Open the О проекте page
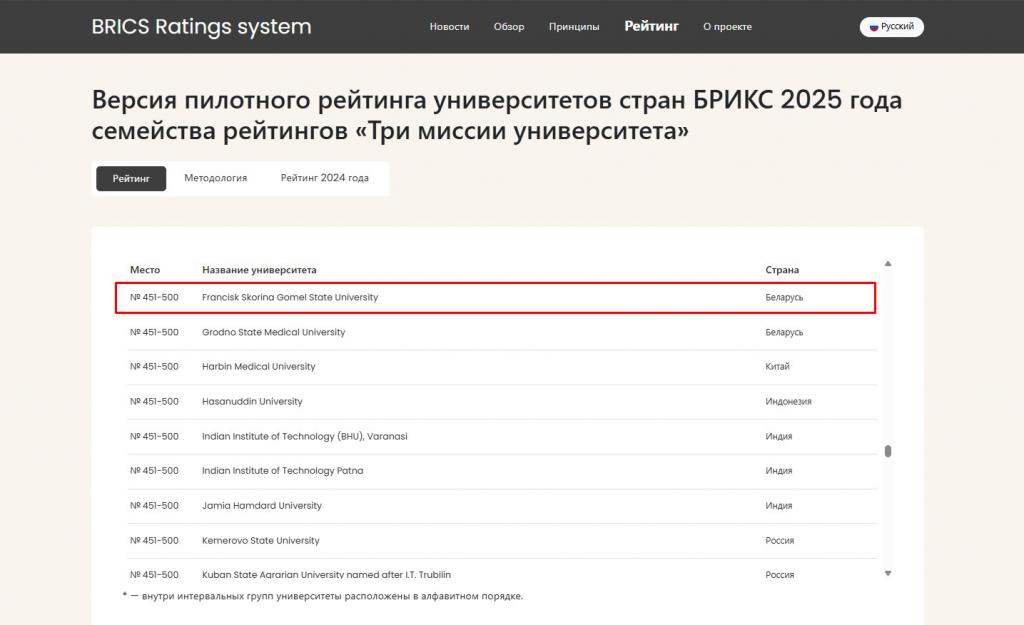The height and width of the screenshot is (625, 1024). coord(727,27)
